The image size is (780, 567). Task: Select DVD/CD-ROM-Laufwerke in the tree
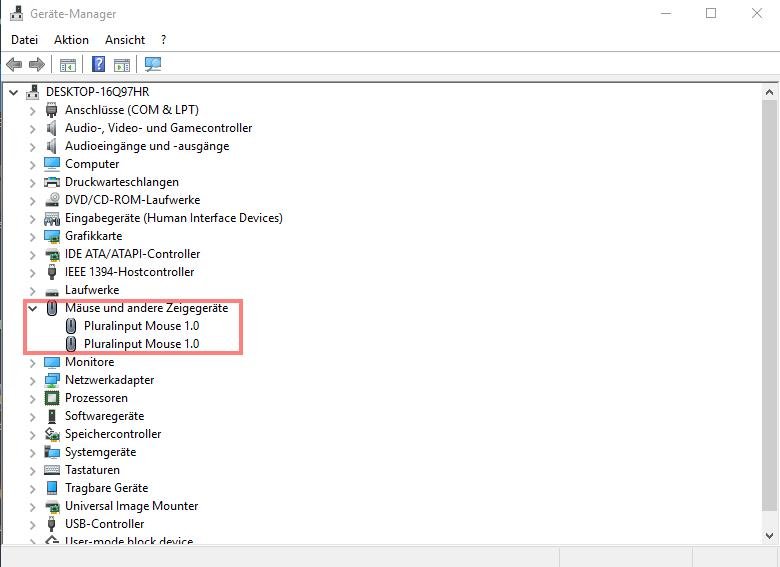click(x=132, y=200)
